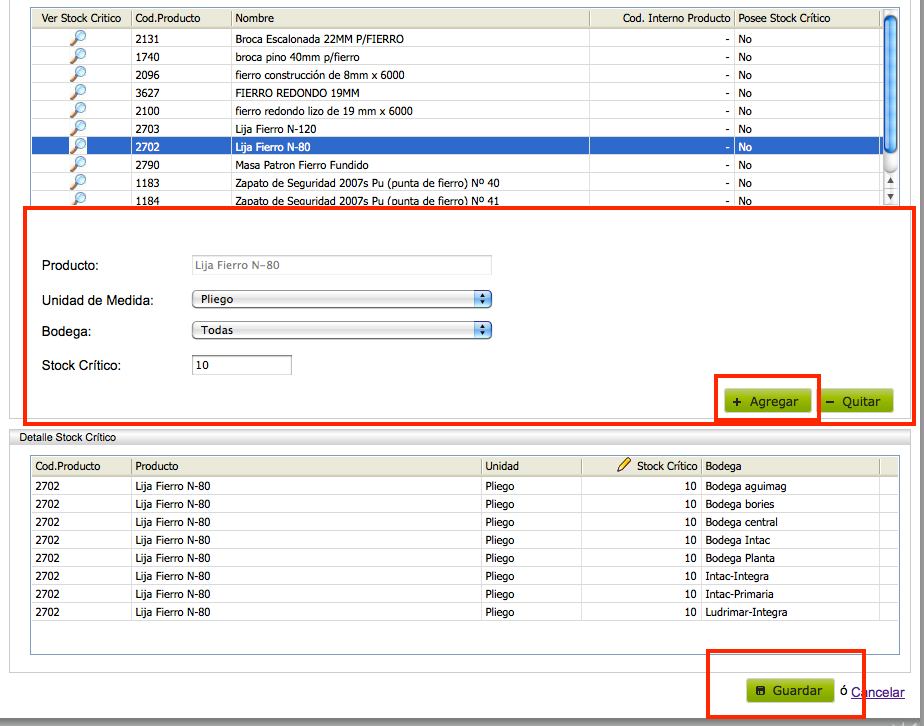Screen dimensions: 924x726
Task: Click Posee Stock Crítico column header
Action: (807, 18)
